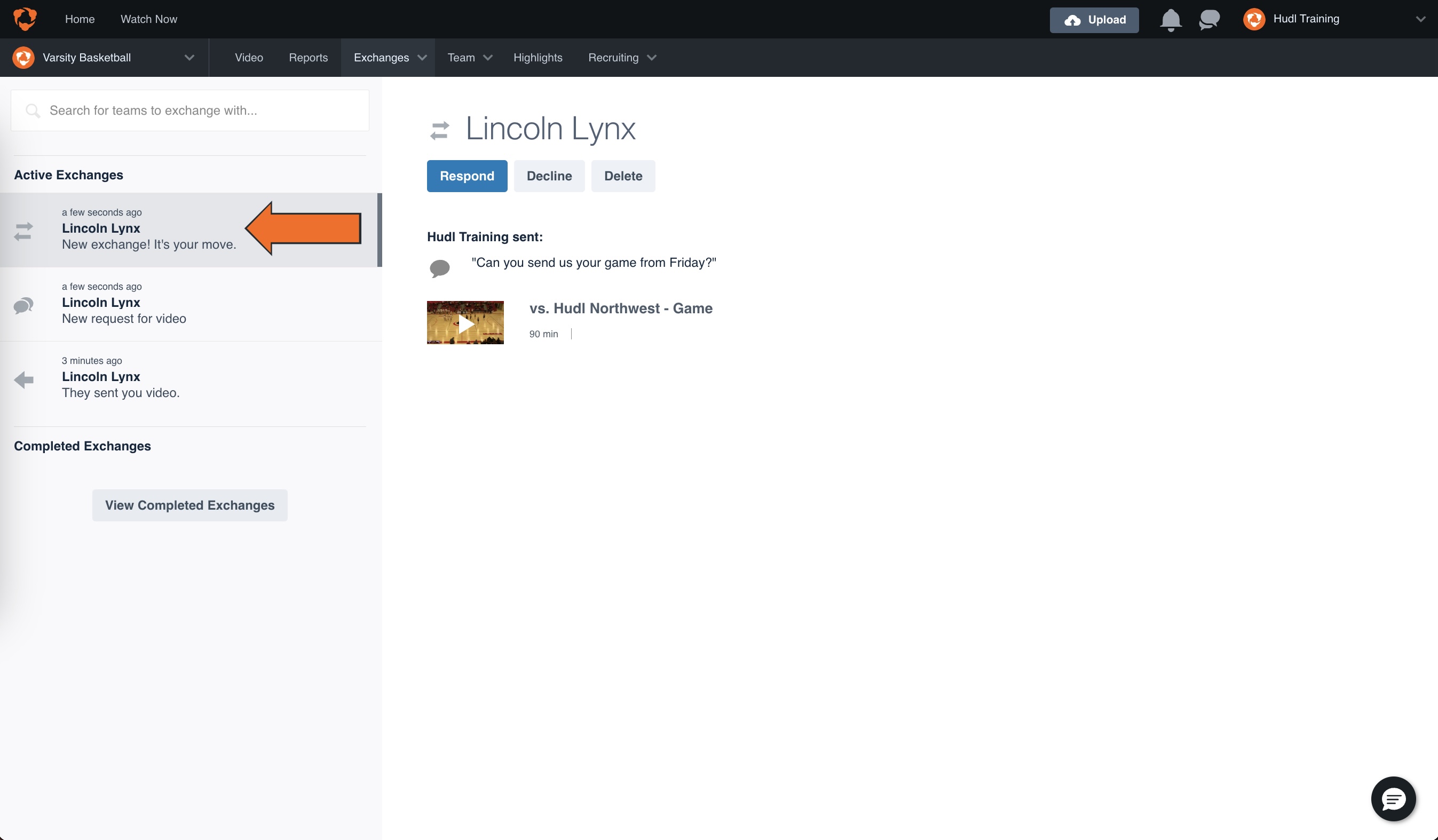Open the notifications bell

pyautogui.click(x=1171, y=19)
